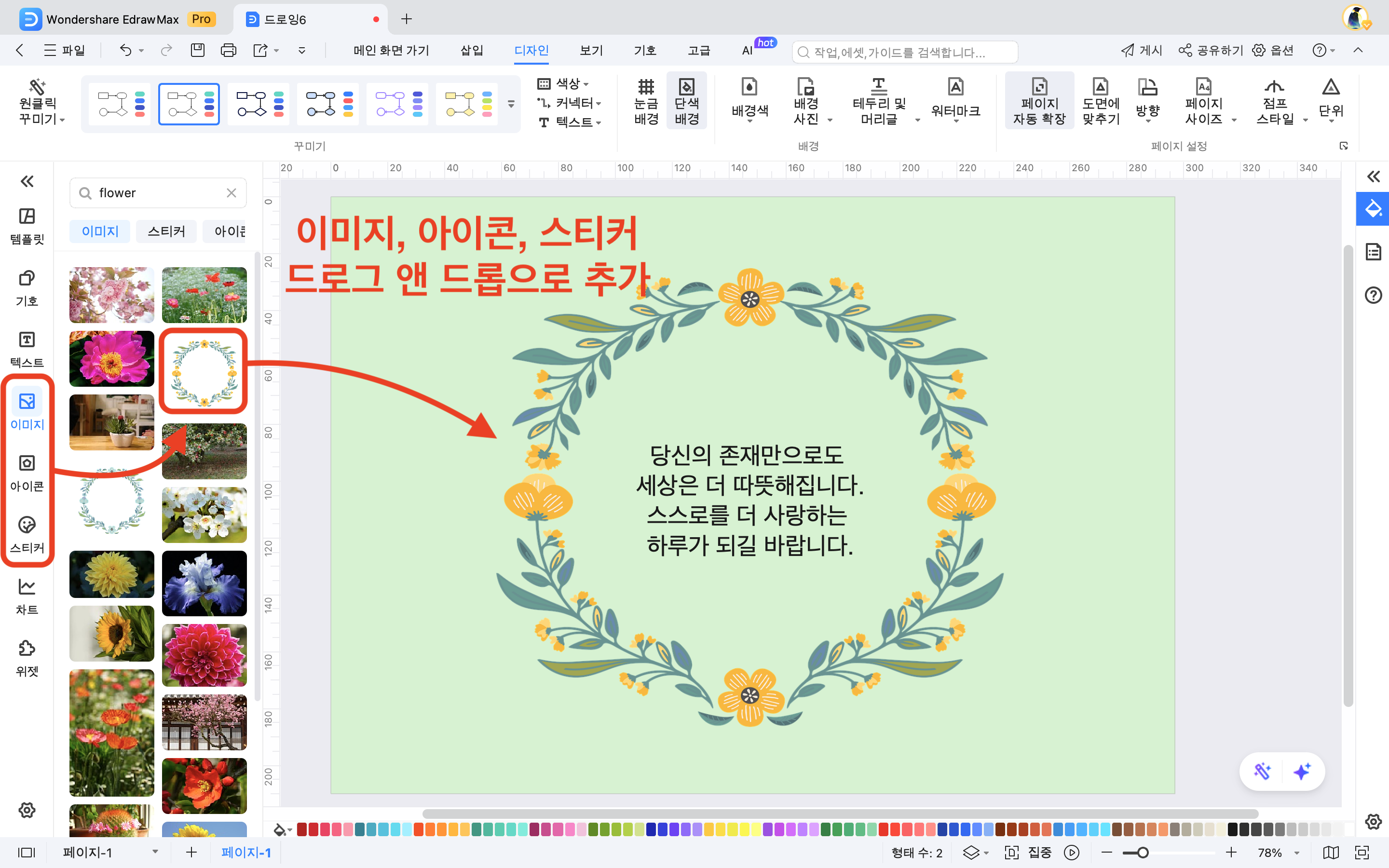This screenshot has height=868, width=1389.
Task: Select the 아이콘 sidebar panel
Action: click(27, 473)
